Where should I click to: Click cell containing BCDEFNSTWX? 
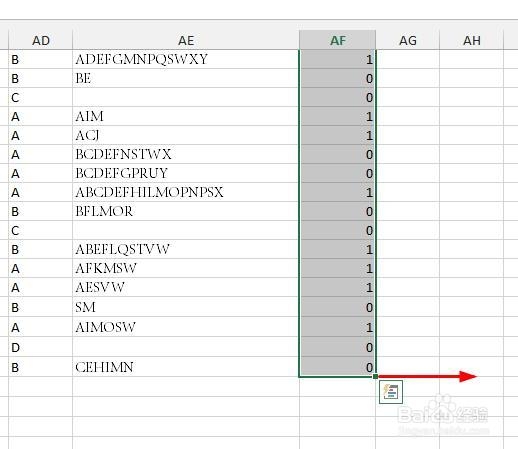tap(186, 154)
